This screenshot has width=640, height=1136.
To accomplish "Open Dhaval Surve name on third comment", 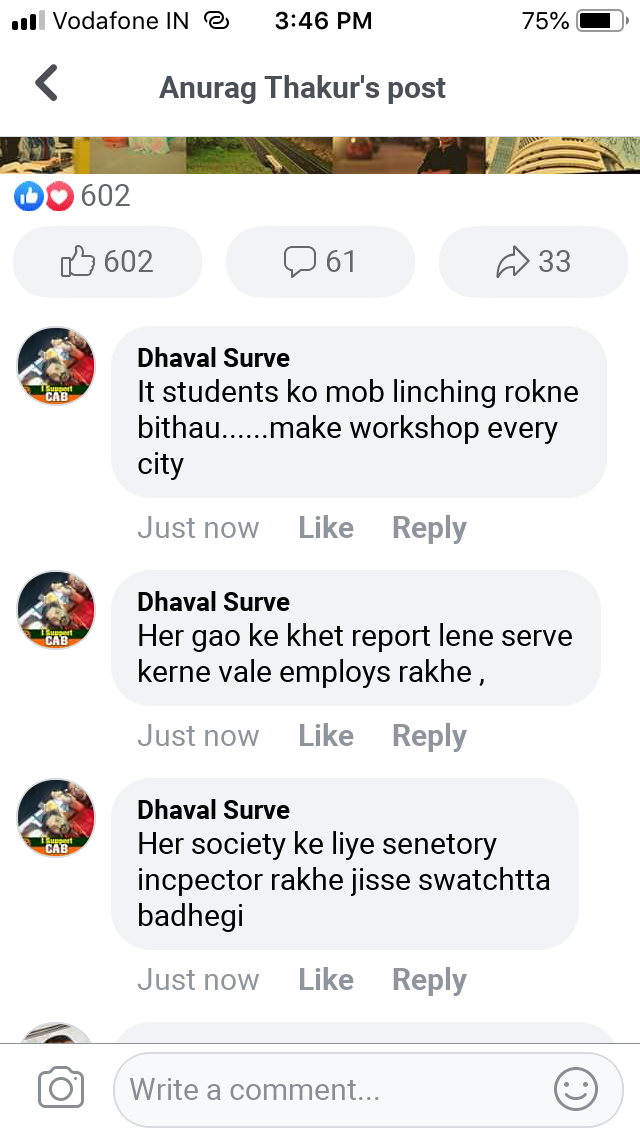I will click(x=214, y=810).
